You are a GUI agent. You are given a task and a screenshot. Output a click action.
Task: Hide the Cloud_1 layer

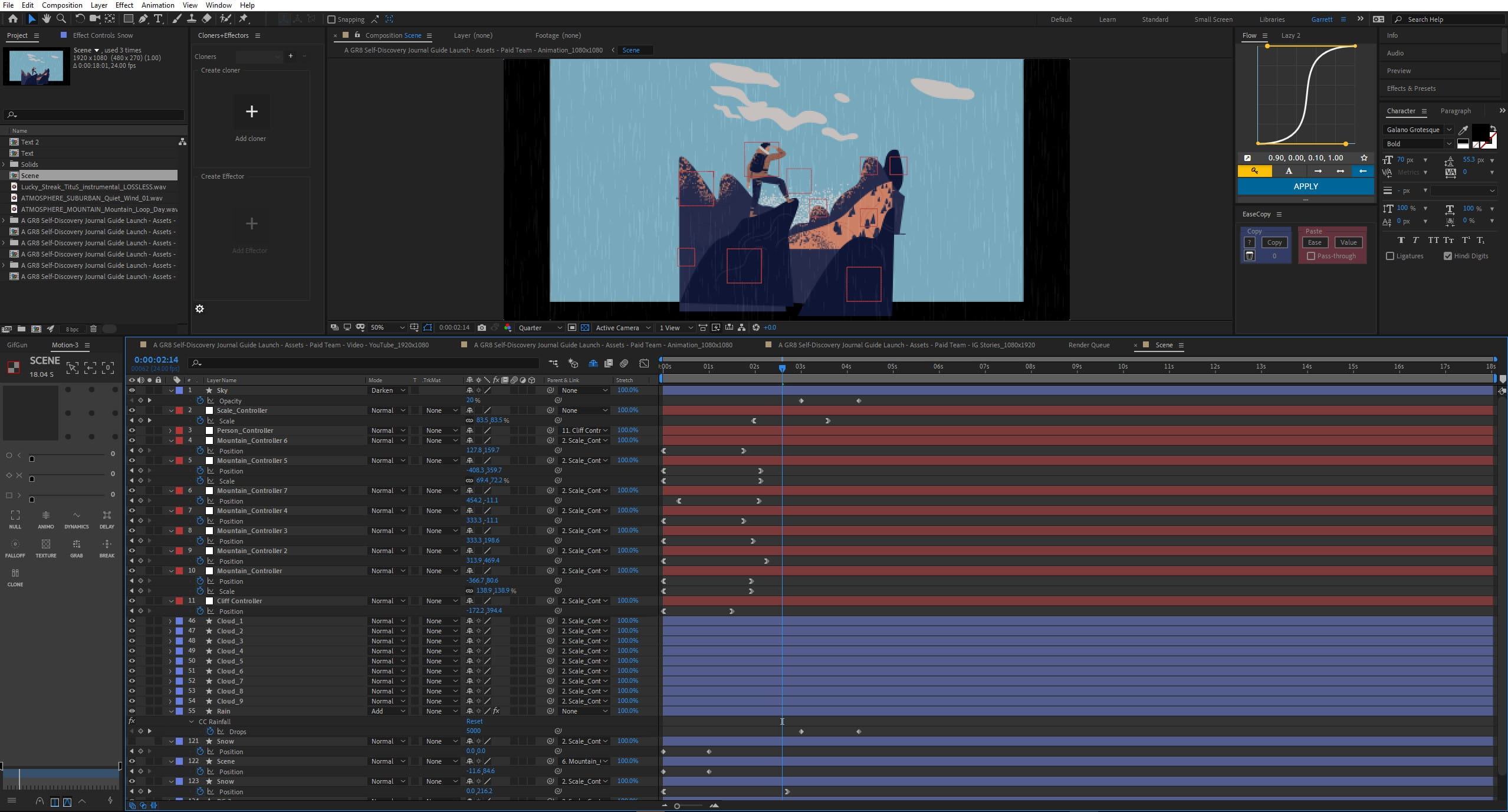[x=132, y=621]
